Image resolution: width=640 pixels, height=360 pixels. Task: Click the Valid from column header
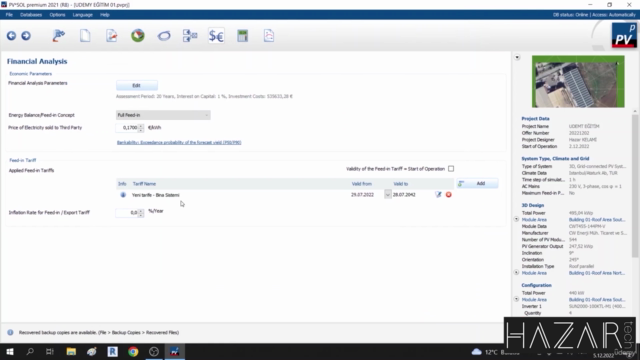click(x=362, y=184)
